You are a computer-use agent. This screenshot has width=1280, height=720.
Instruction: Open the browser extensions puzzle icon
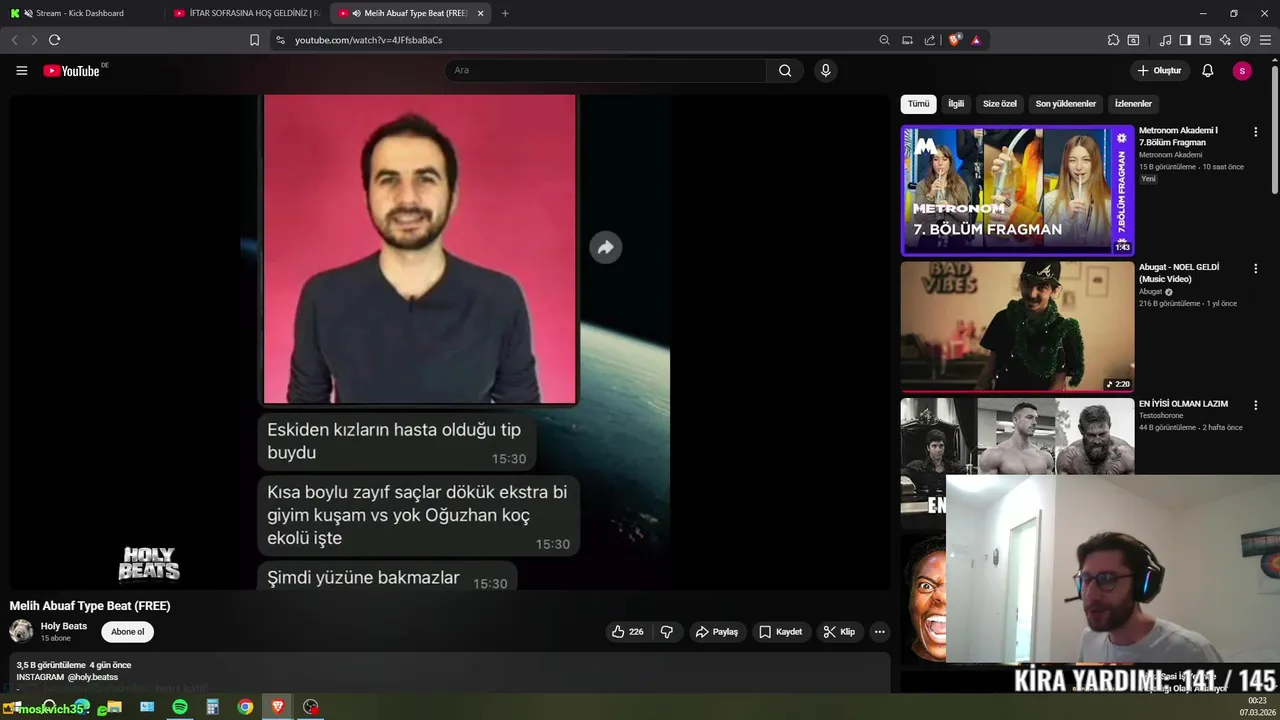(1113, 40)
